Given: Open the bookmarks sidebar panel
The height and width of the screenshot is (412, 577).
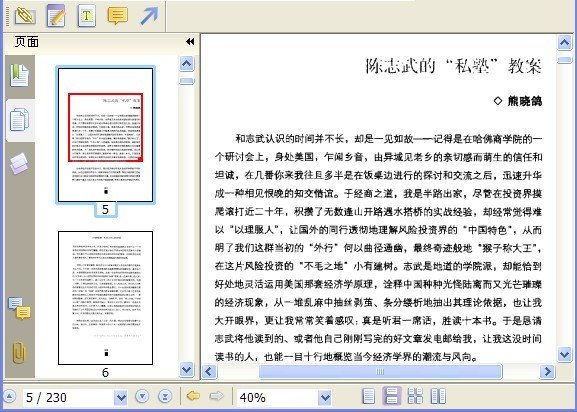Looking at the screenshot, I should pos(19,75).
